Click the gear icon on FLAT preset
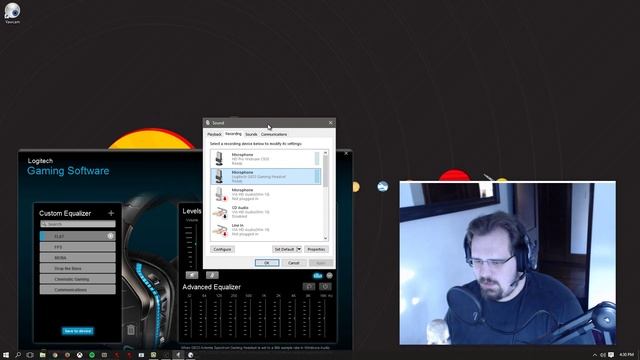Viewport: 640px width, 360px height. click(x=110, y=236)
